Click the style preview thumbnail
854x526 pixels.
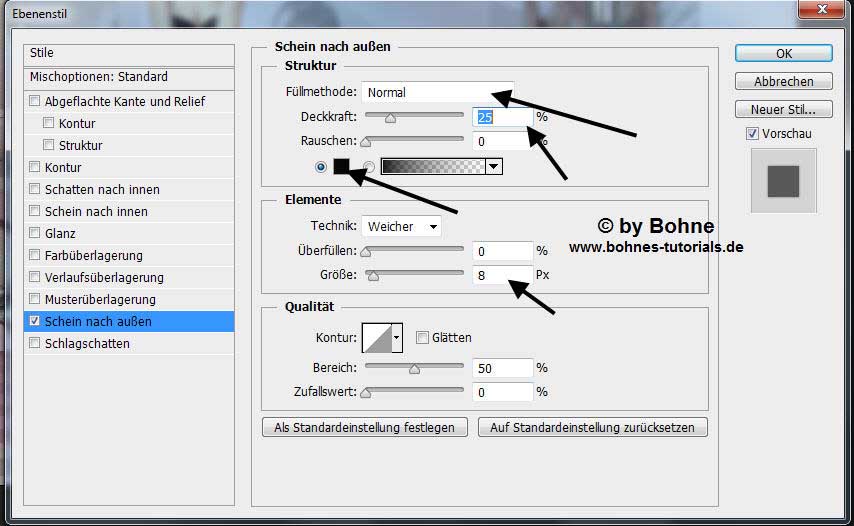pos(783,181)
